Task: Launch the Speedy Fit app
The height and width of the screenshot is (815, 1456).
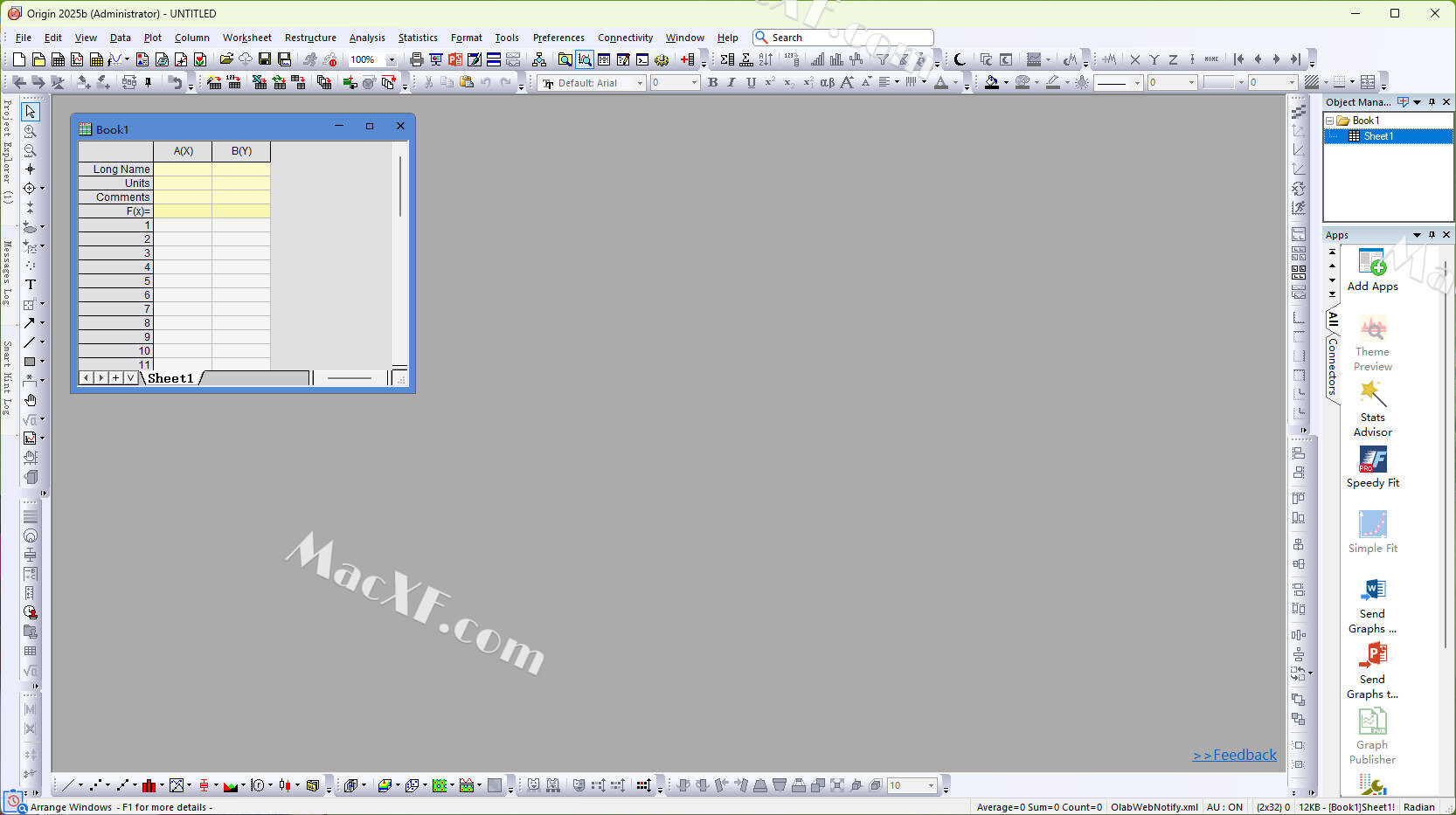Action: point(1373,467)
